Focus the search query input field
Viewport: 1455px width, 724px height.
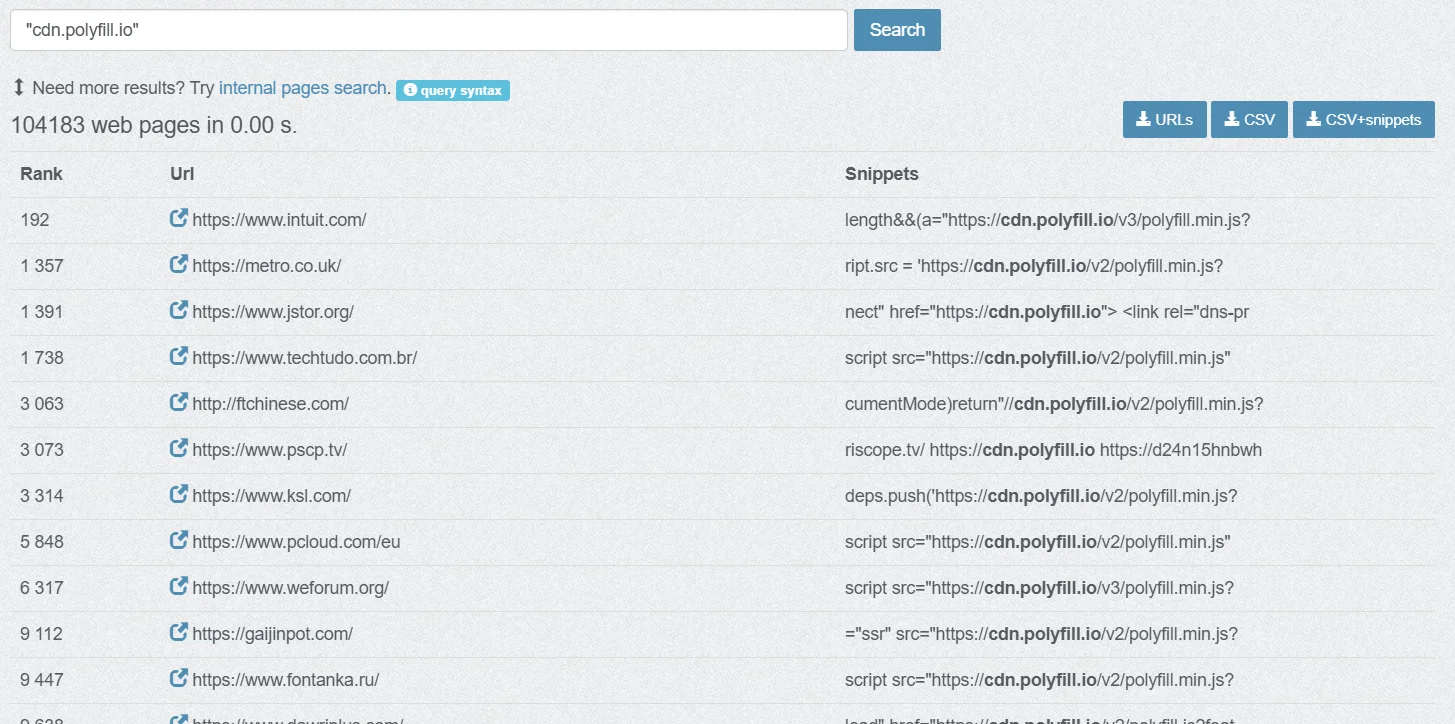click(x=429, y=30)
